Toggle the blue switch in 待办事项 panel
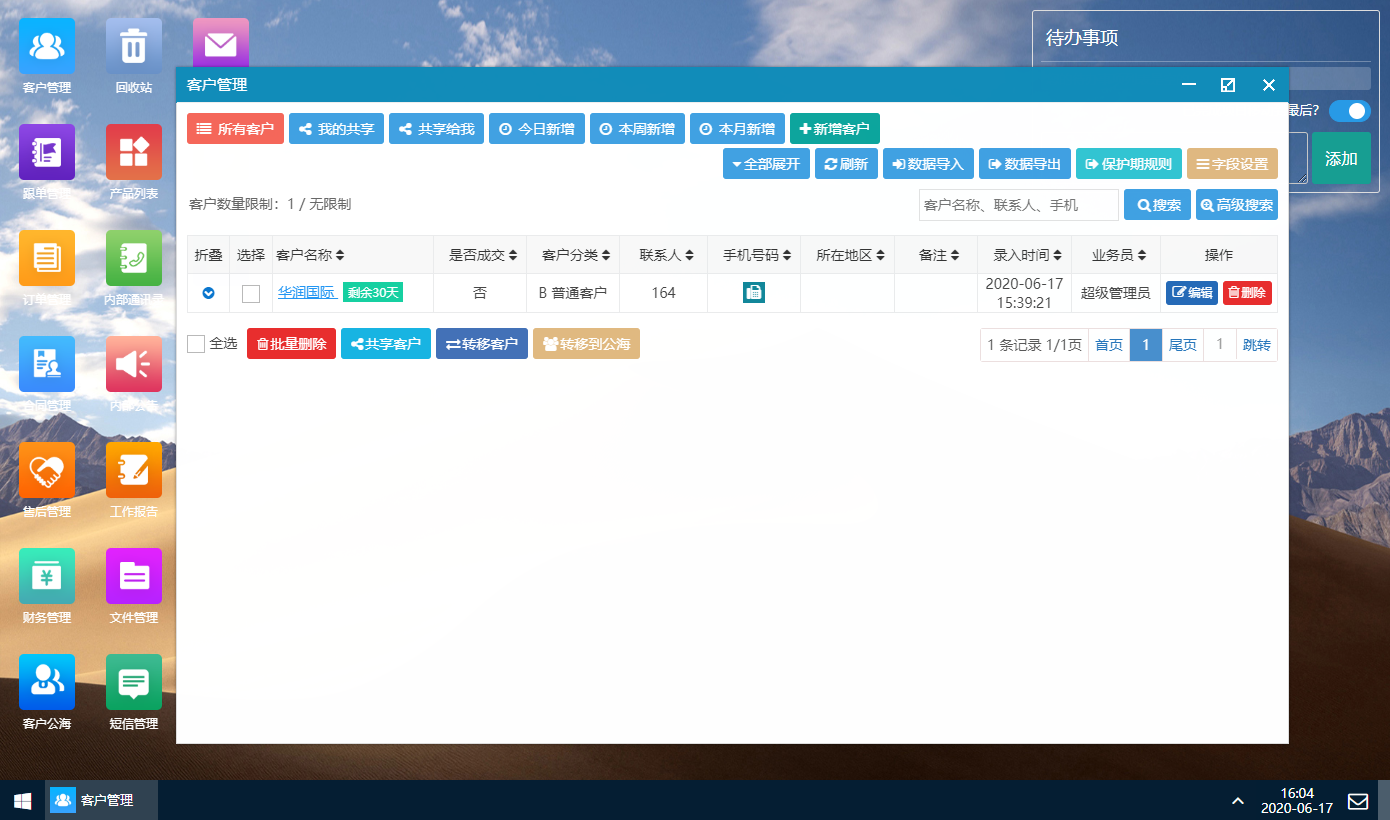 pos(1349,111)
